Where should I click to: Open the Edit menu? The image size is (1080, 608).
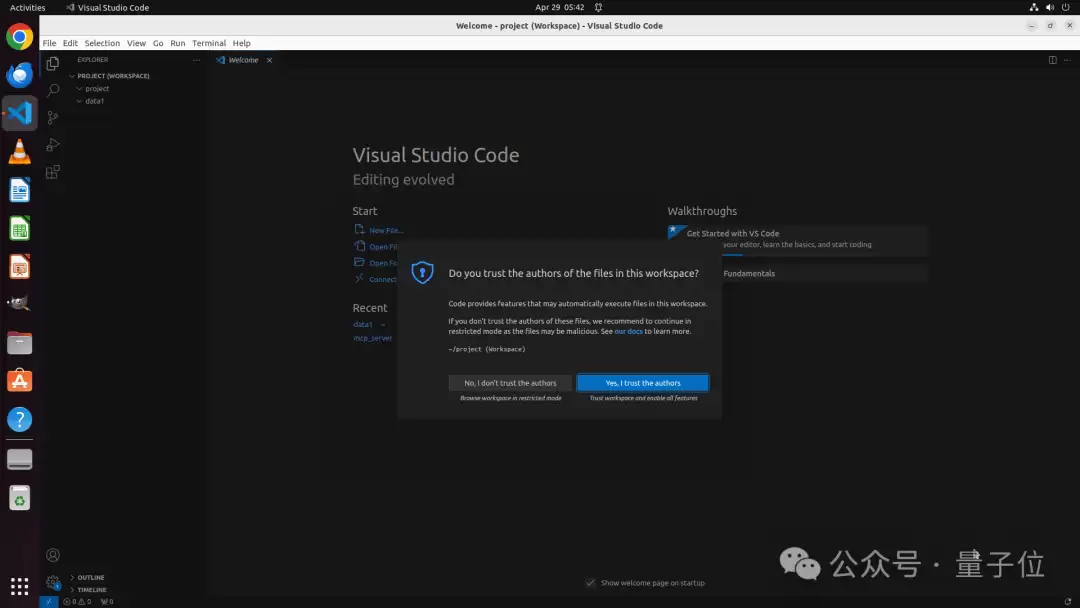click(x=70, y=43)
